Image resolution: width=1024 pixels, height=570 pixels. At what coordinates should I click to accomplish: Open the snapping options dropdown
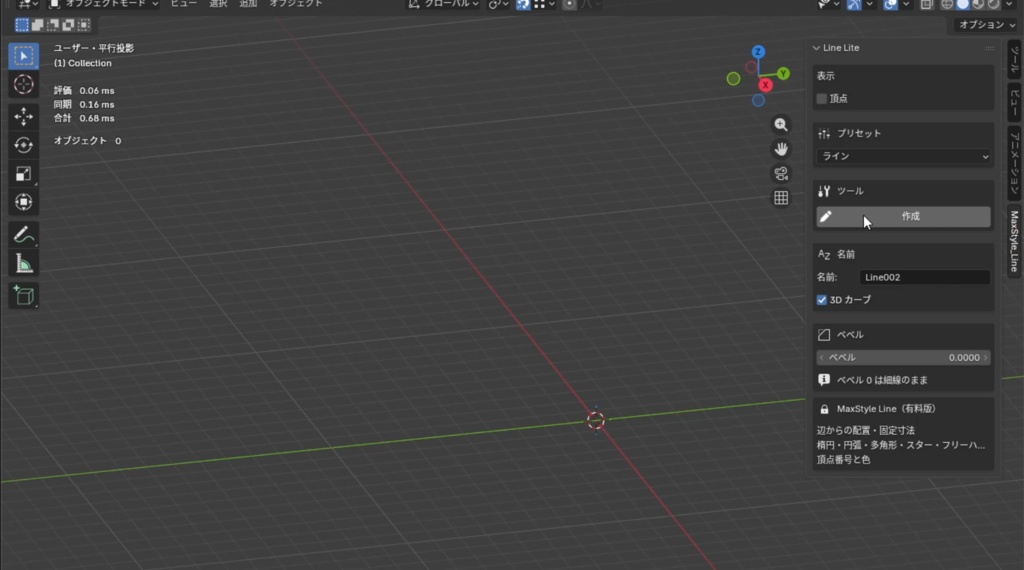[545, 4]
